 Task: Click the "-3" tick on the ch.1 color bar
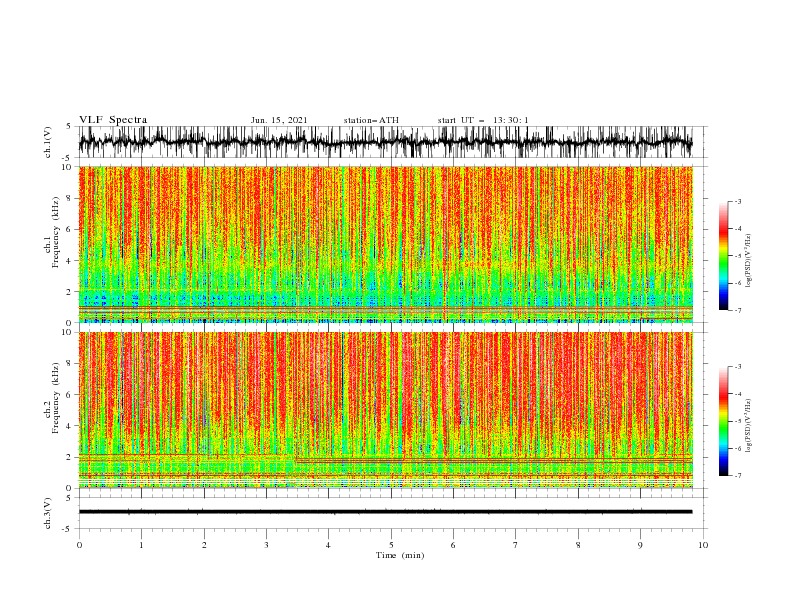738,202
